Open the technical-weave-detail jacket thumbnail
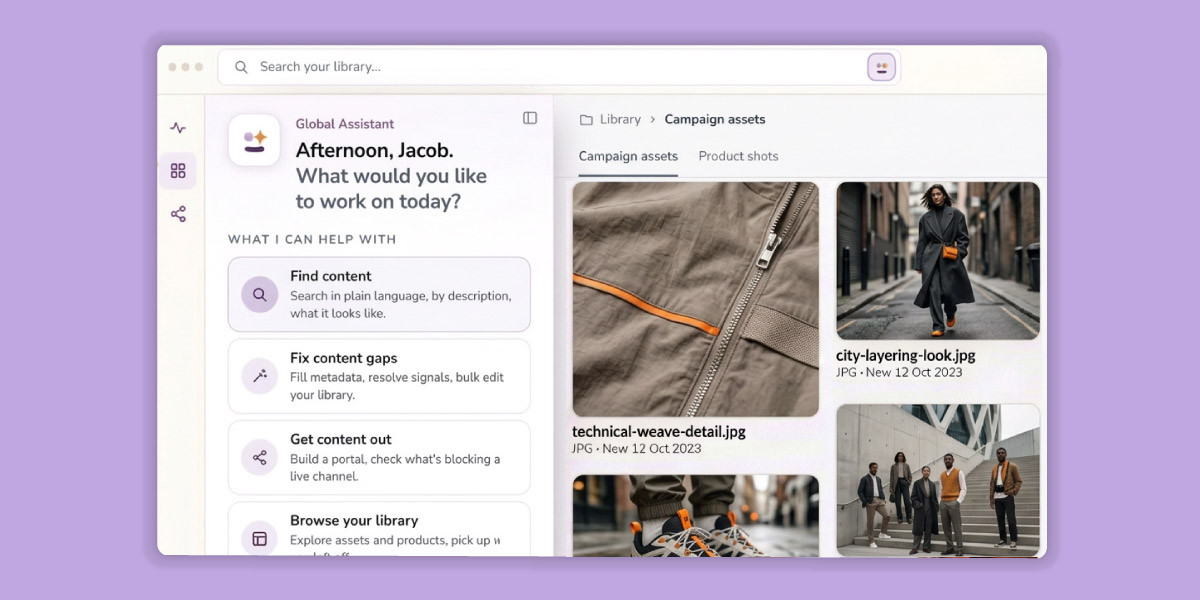The height and width of the screenshot is (600, 1200). (696, 299)
